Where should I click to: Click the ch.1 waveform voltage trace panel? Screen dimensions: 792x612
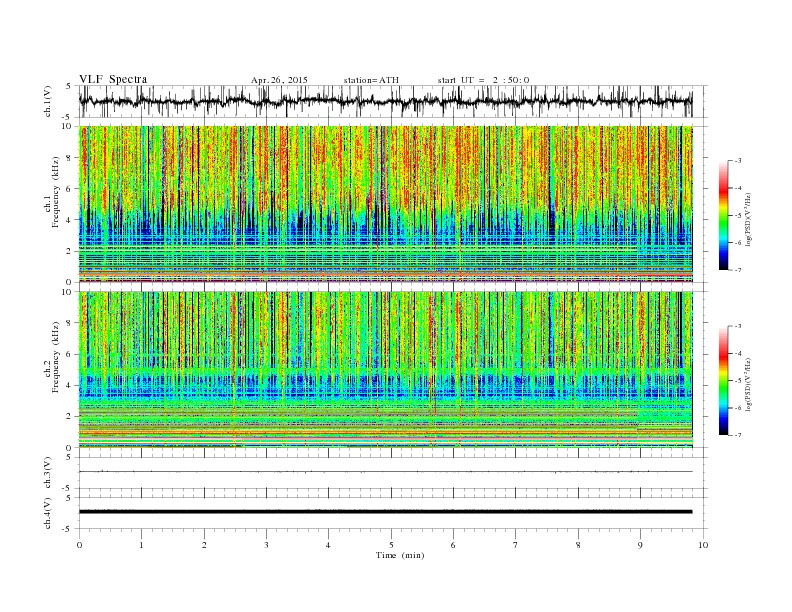point(392,101)
